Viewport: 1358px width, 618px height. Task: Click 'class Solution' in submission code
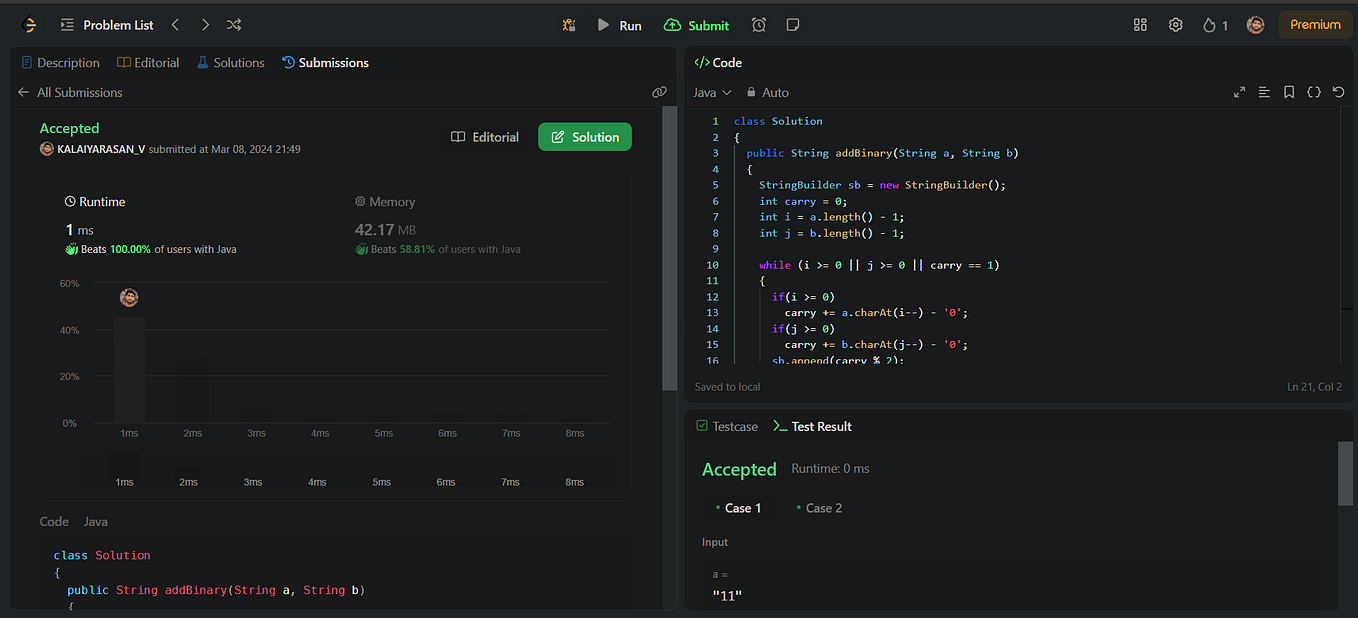pos(102,555)
